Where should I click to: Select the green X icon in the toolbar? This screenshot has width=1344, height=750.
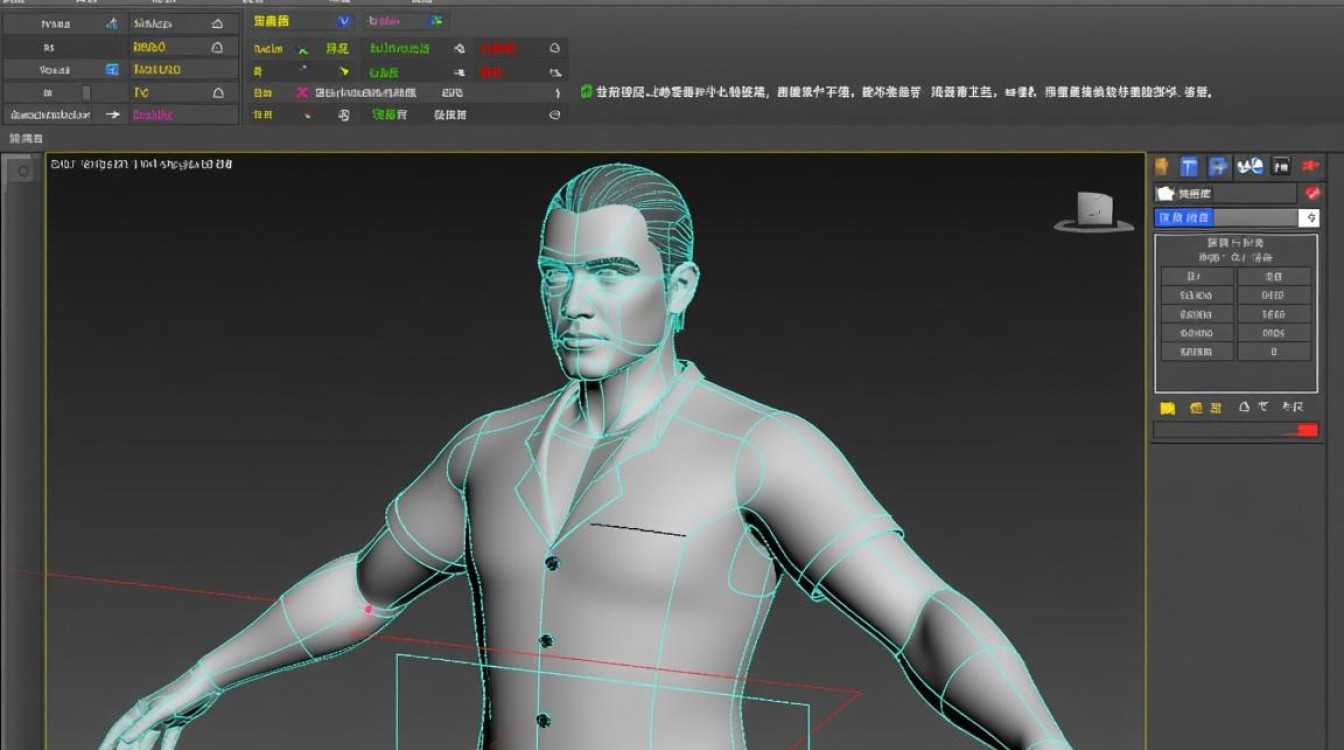tap(302, 49)
